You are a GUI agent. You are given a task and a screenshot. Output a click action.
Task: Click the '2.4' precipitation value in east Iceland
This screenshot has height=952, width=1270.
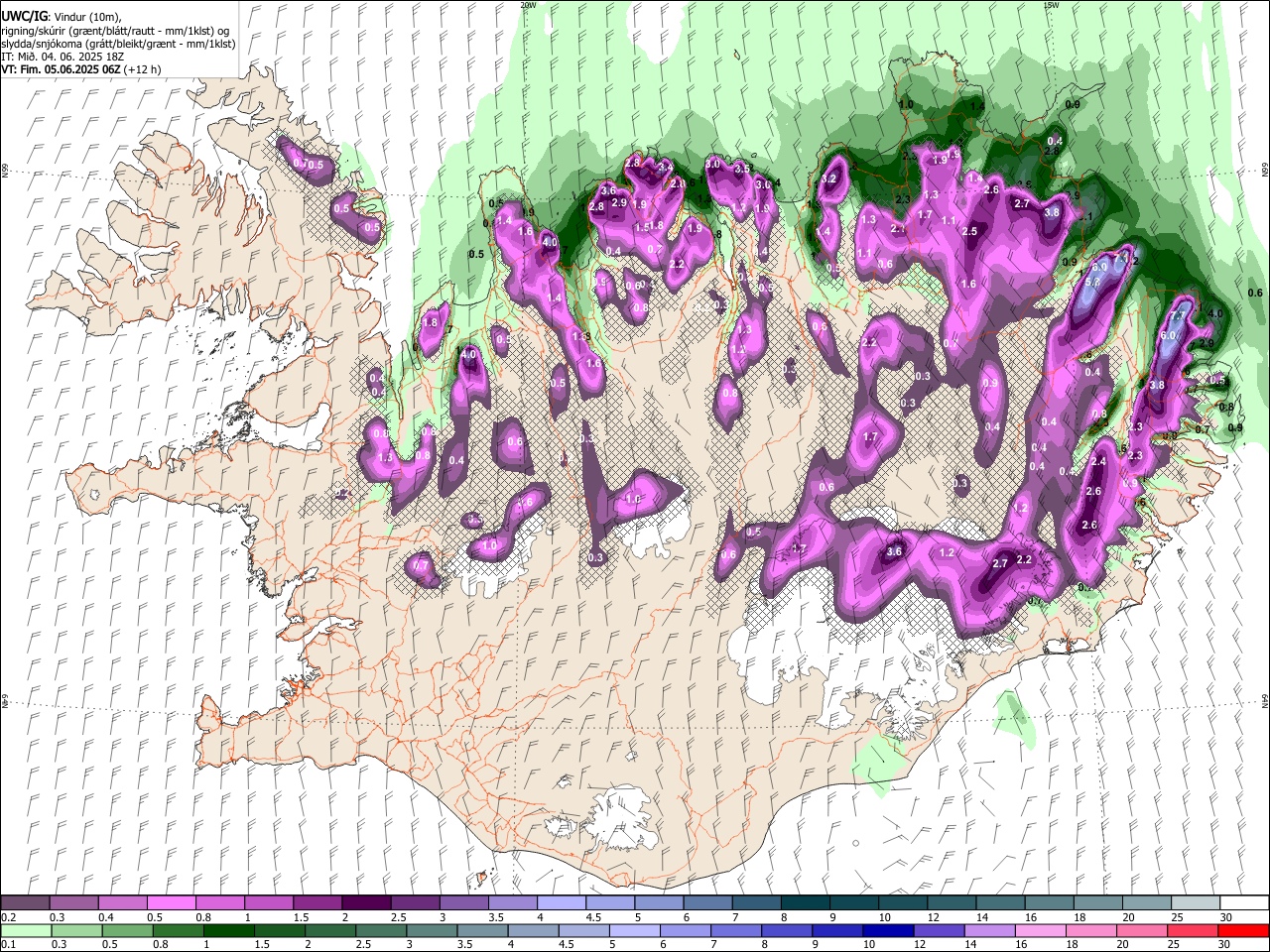pyautogui.click(x=1098, y=462)
